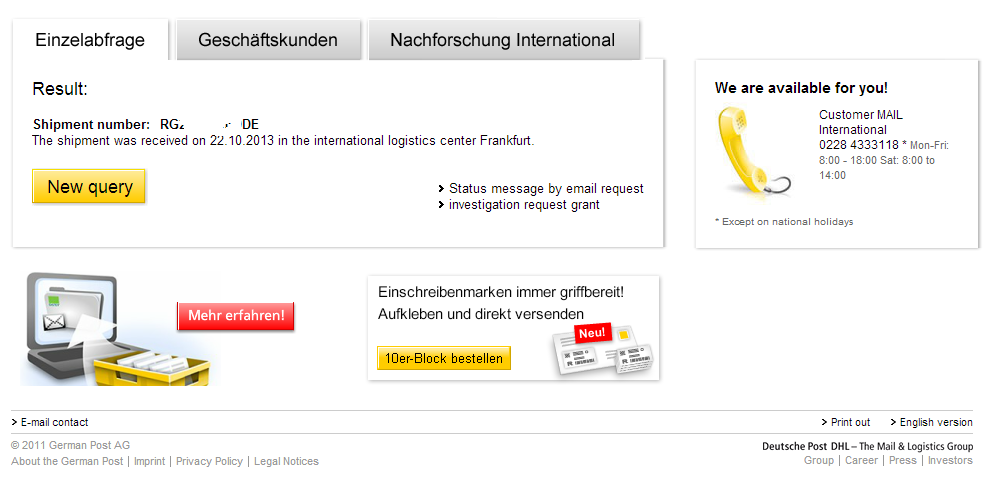Screen dimensions: 993x503
Task: Select the Nachforschung International tab
Action: pyautogui.click(x=502, y=40)
